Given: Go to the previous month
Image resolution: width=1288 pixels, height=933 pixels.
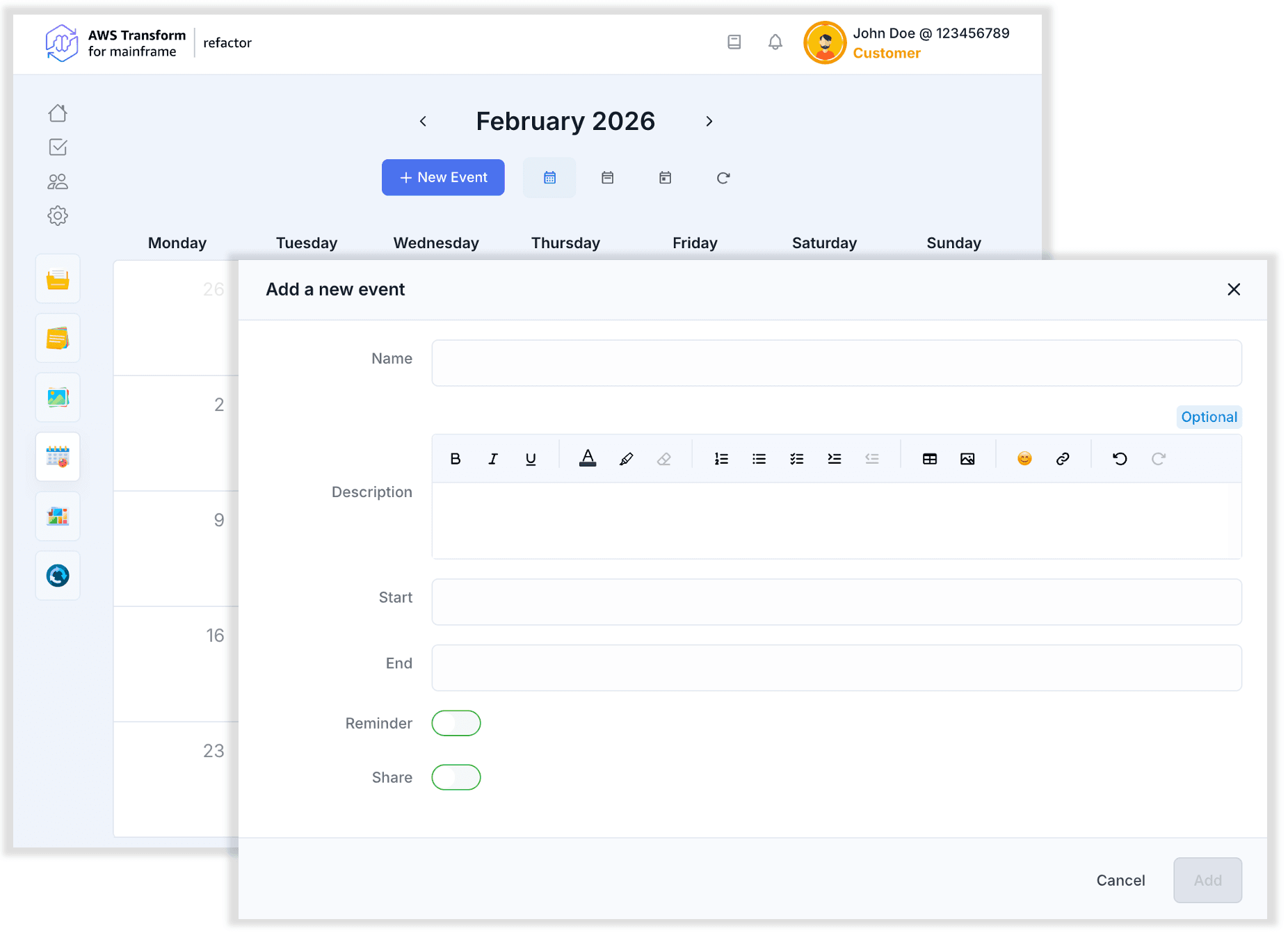Looking at the screenshot, I should click(x=423, y=122).
